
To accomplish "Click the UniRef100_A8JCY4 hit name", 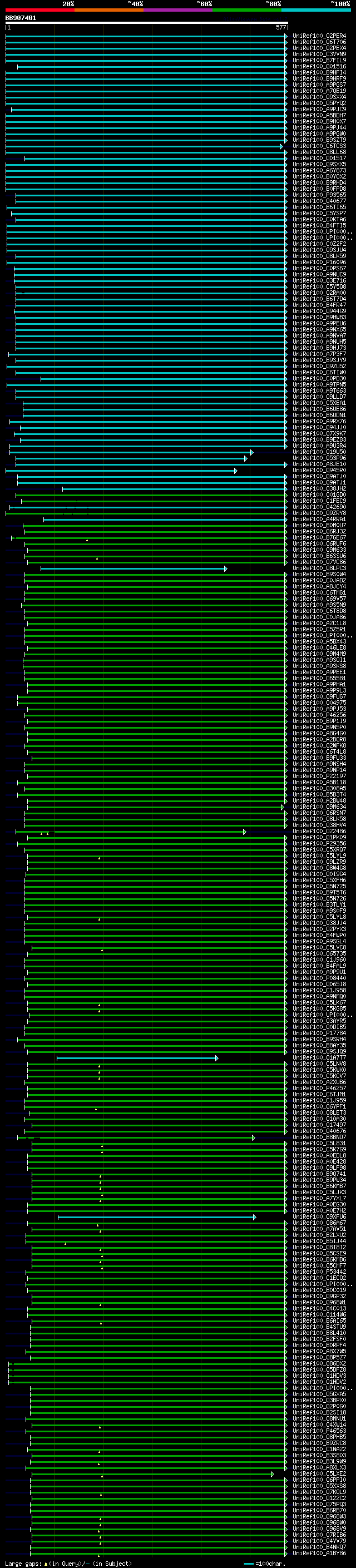I will click(319, 587).
